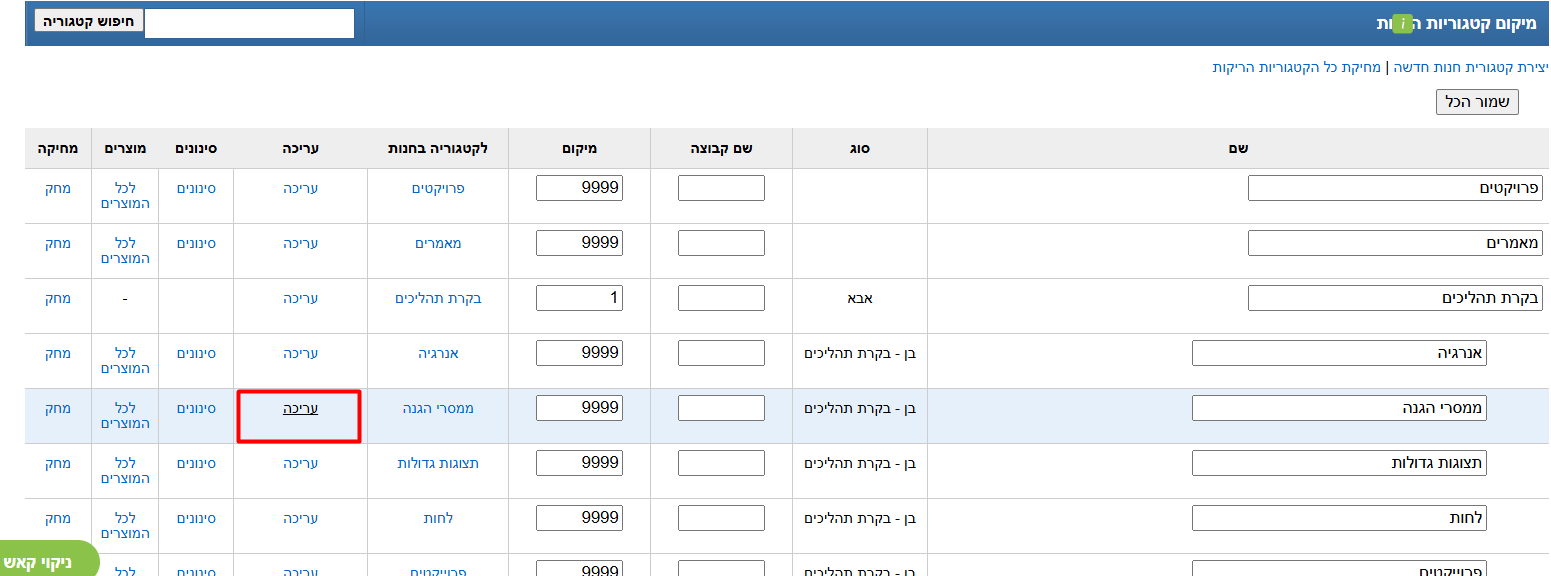This screenshot has width=1551, height=576.
Task: Open the אנרגיה store category link
Action: click(x=438, y=353)
